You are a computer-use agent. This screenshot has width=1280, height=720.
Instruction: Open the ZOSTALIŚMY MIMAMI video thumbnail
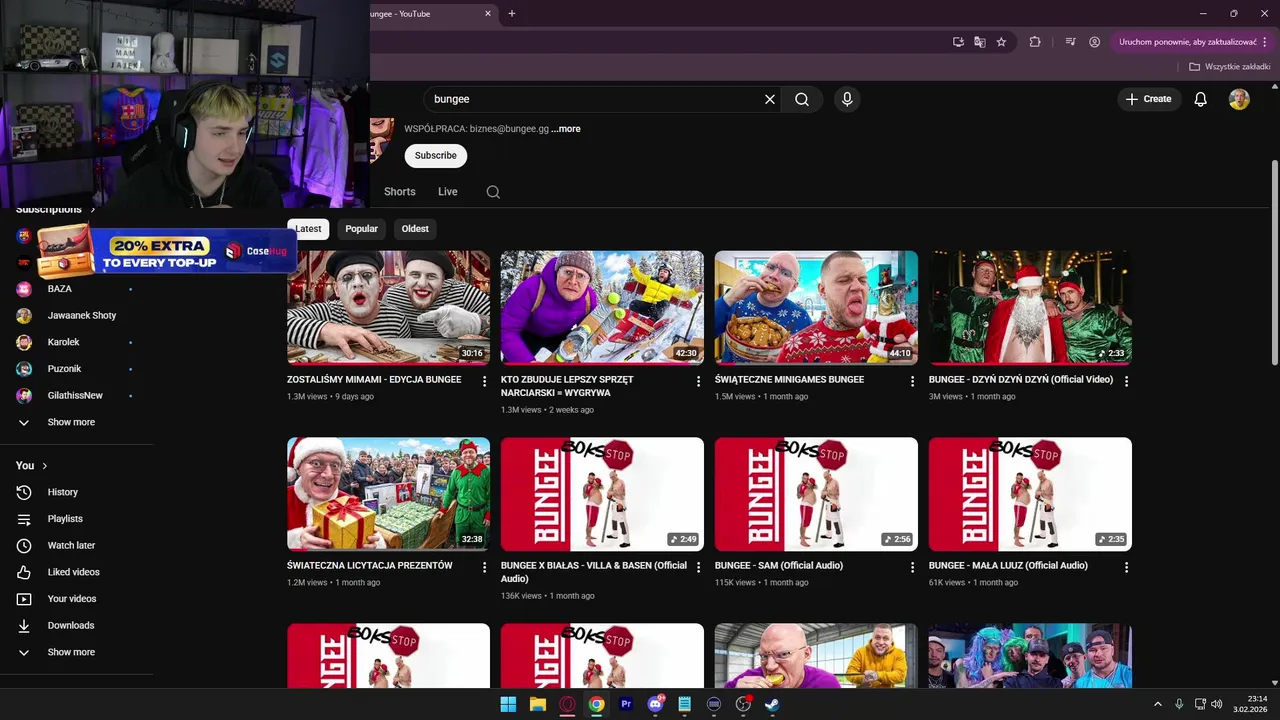(388, 307)
